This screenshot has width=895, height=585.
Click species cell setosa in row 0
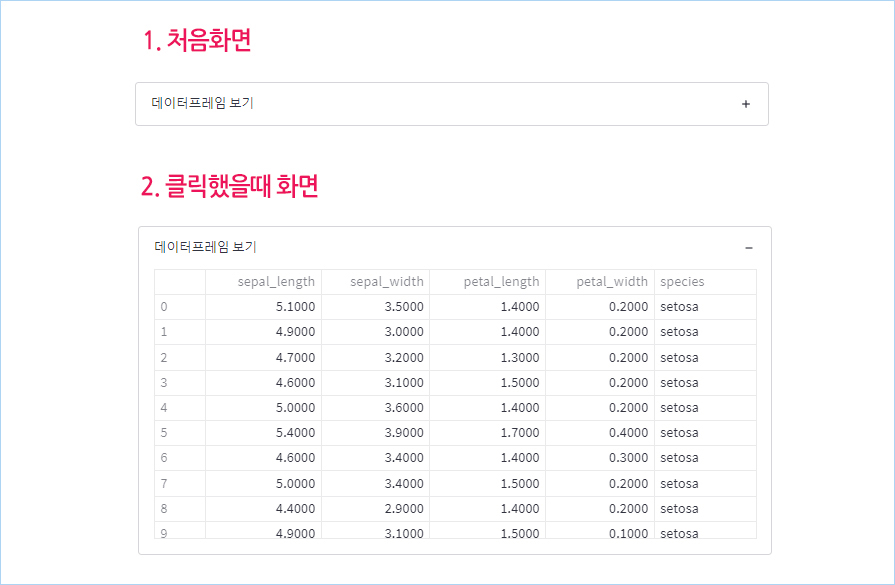705,307
